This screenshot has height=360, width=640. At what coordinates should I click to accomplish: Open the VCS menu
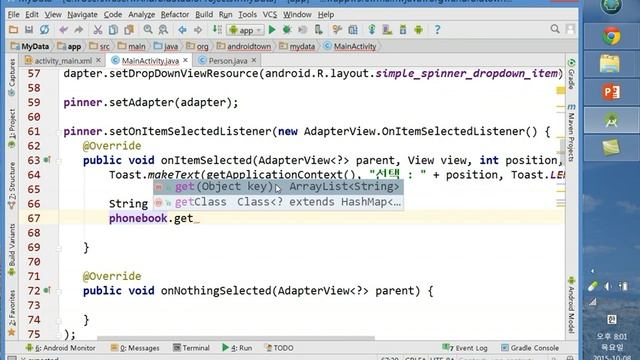270,14
